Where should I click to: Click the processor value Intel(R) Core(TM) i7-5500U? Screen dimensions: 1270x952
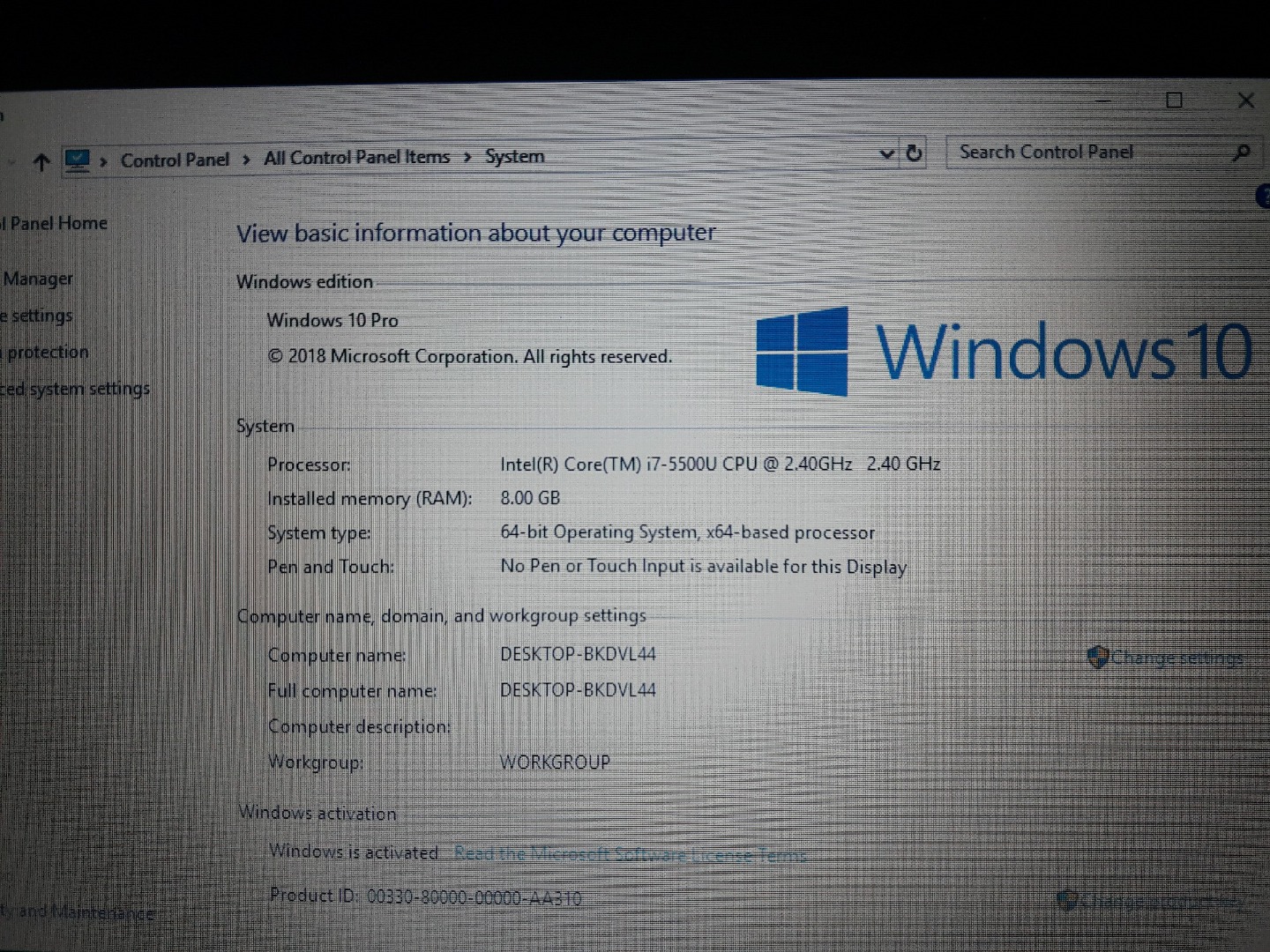coord(721,464)
